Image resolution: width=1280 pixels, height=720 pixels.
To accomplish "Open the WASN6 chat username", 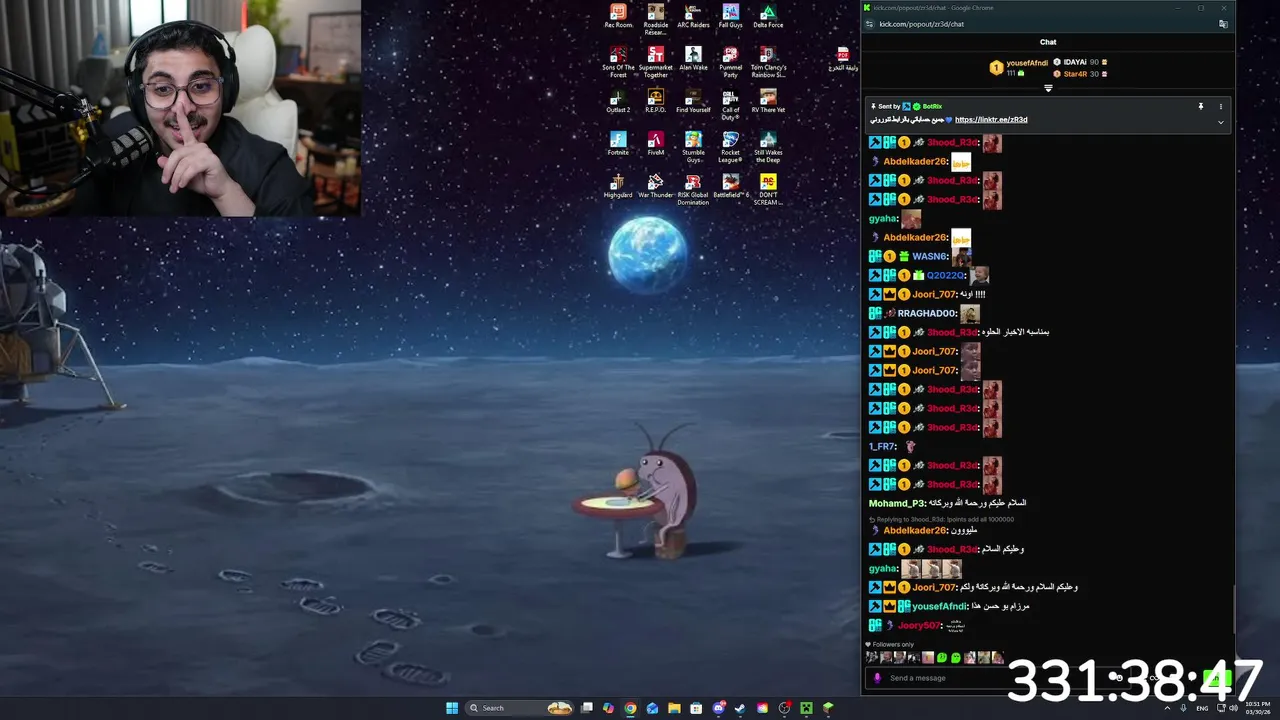I will coord(929,256).
